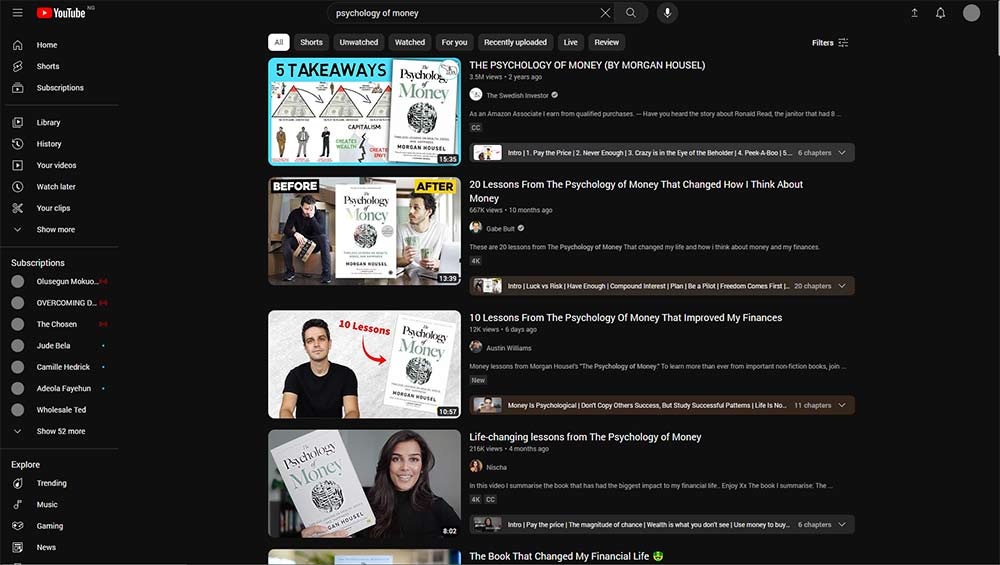Open Adeola Fayehun subscription channel

tap(62, 388)
